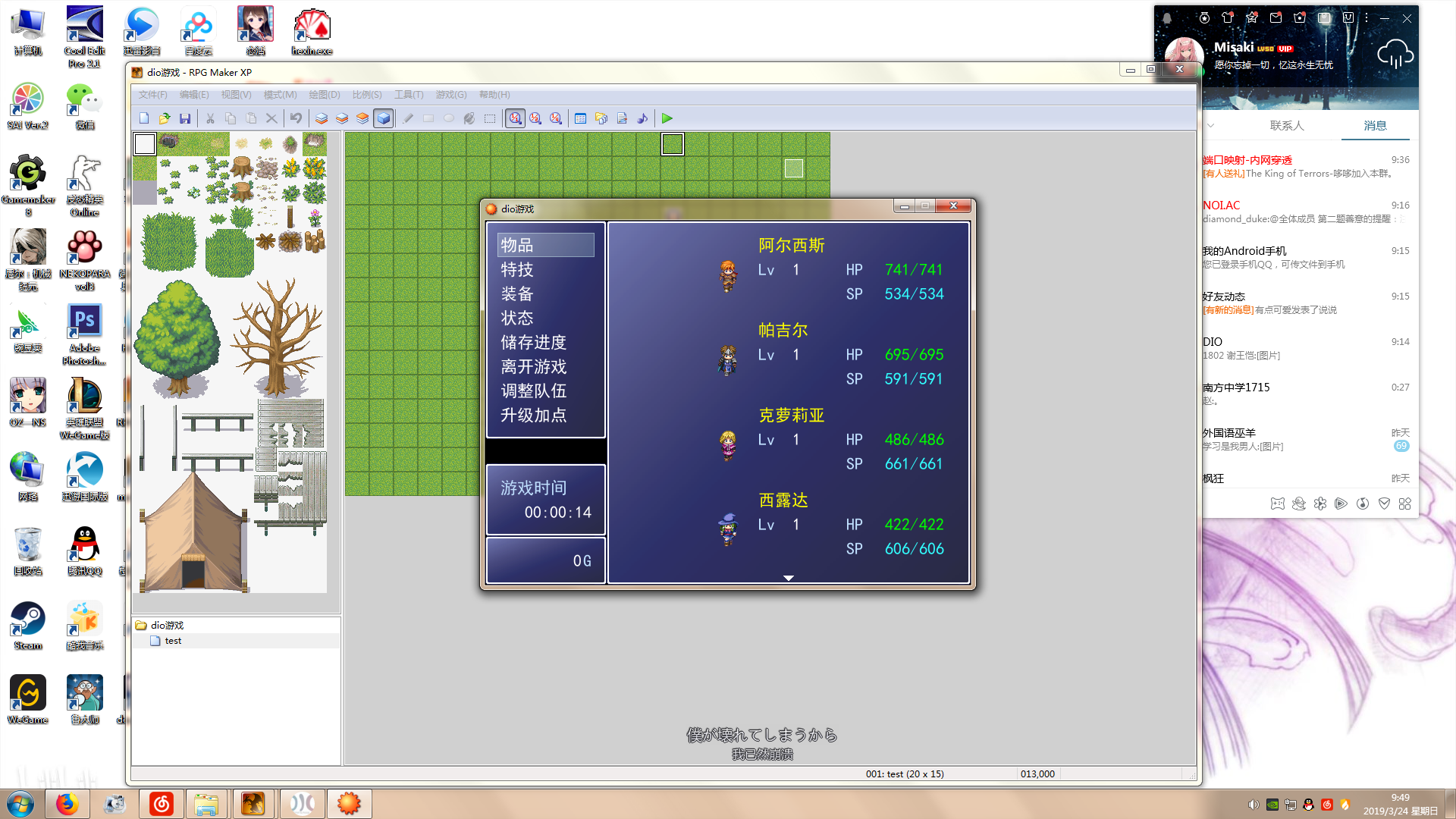Image resolution: width=1456 pixels, height=819 pixels.
Task: Open the Script Editor icon
Action: point(622,118)
